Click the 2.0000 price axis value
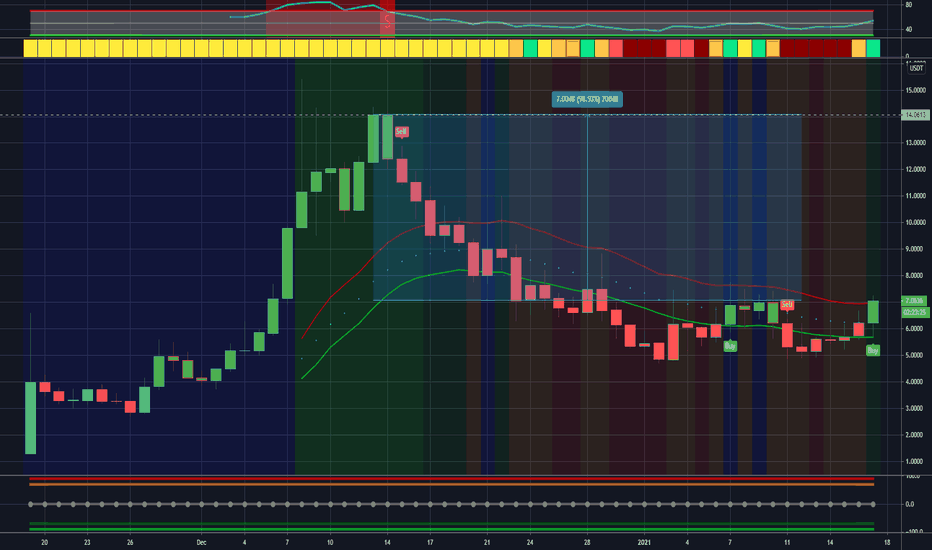This screenshot has height=550, width=932. (x=916, y=435)
